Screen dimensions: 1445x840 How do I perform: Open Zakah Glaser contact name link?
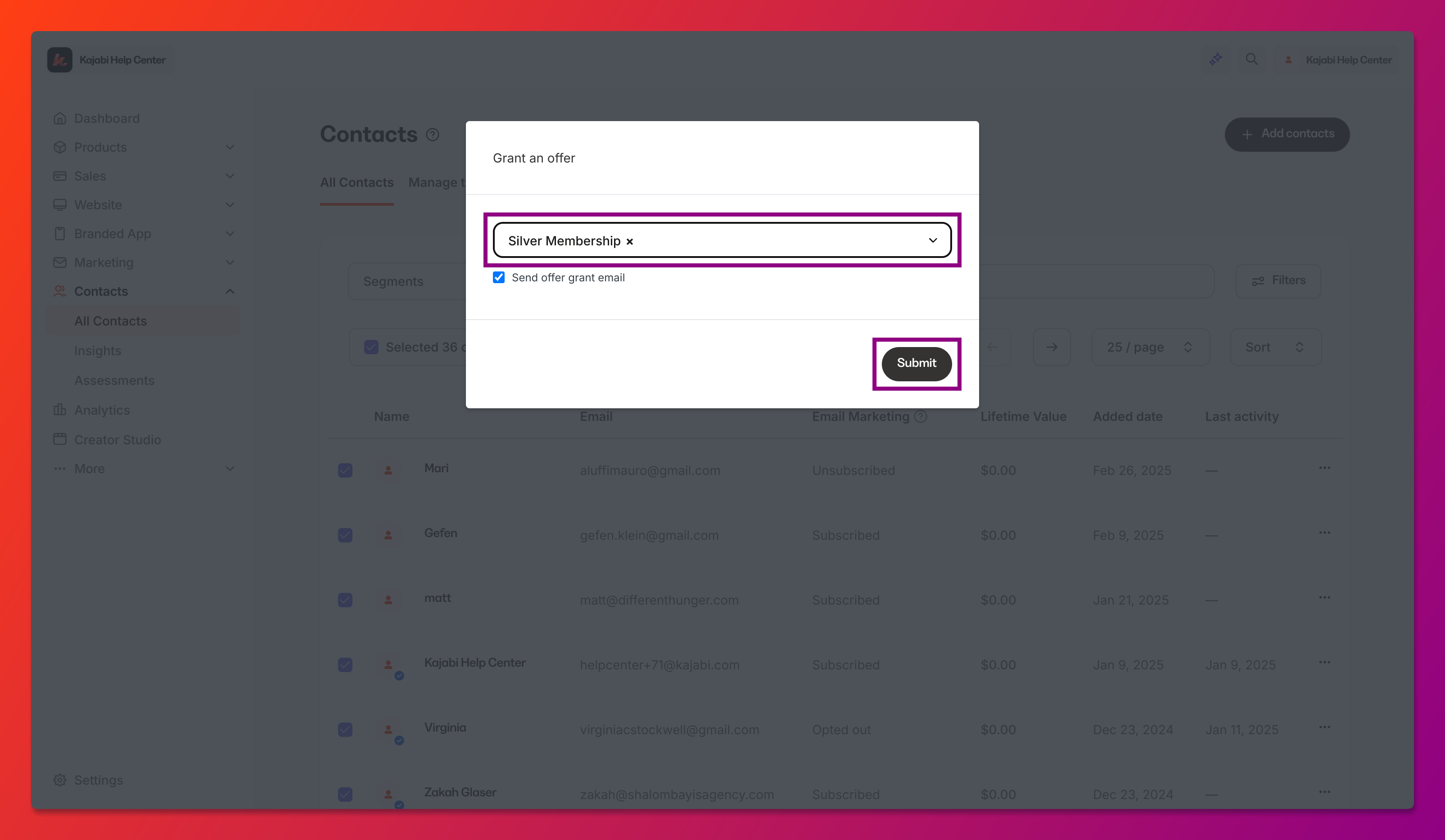pos(460,792)
